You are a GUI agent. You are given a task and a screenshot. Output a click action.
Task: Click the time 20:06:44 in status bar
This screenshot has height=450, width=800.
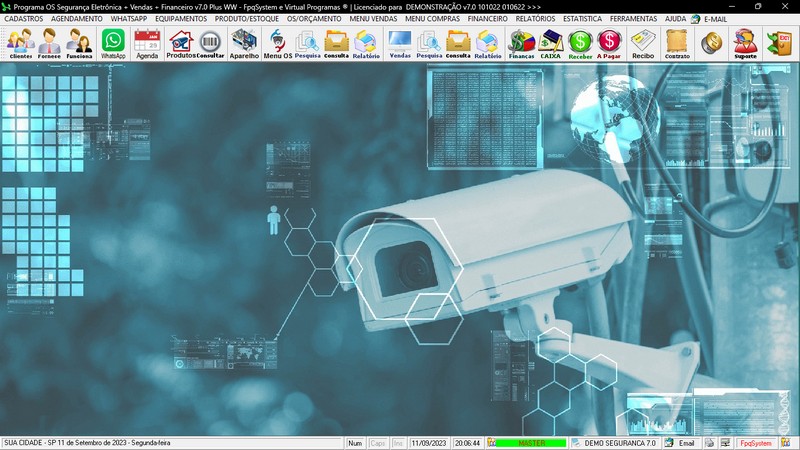coord(467,443)
